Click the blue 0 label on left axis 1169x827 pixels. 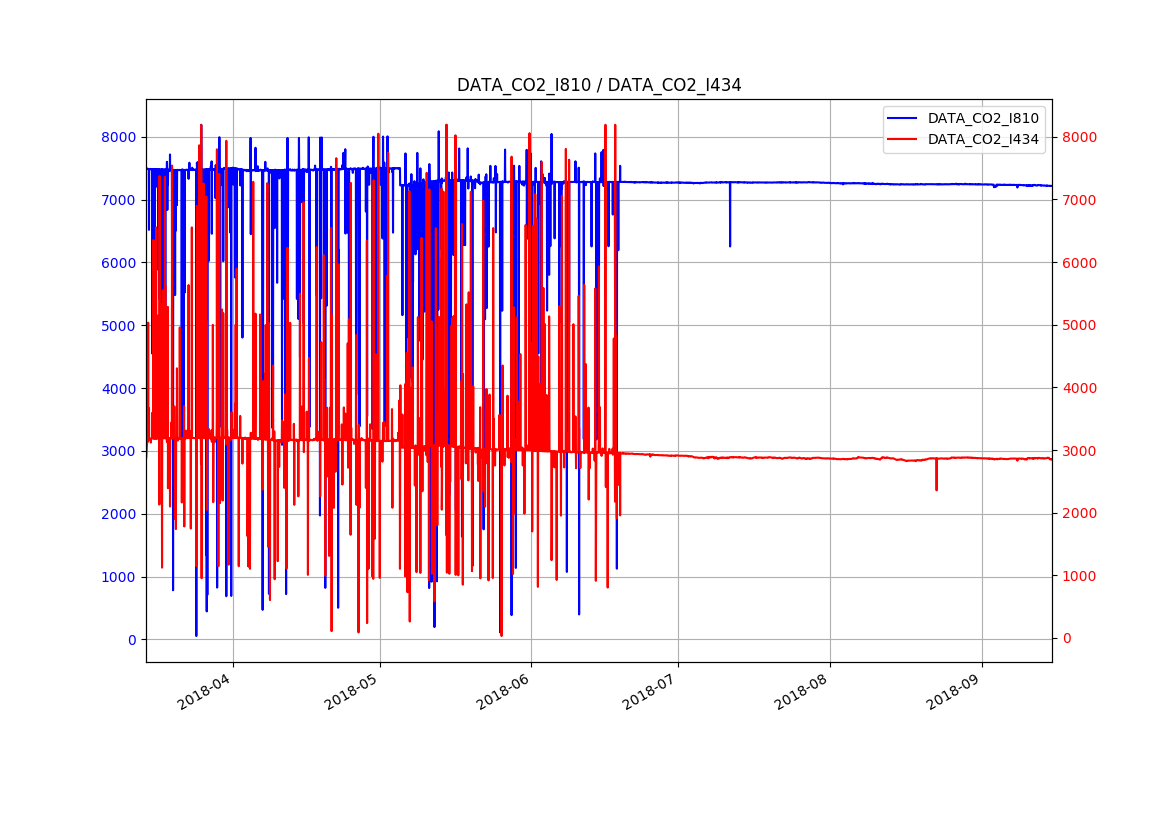tap(133, 640)
